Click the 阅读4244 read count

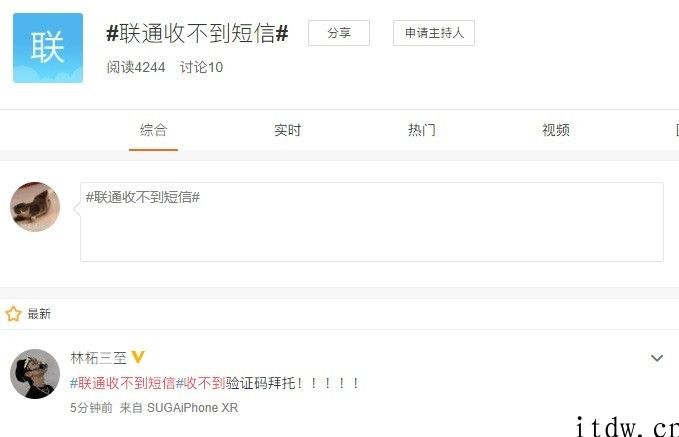[x=136, y=67]
